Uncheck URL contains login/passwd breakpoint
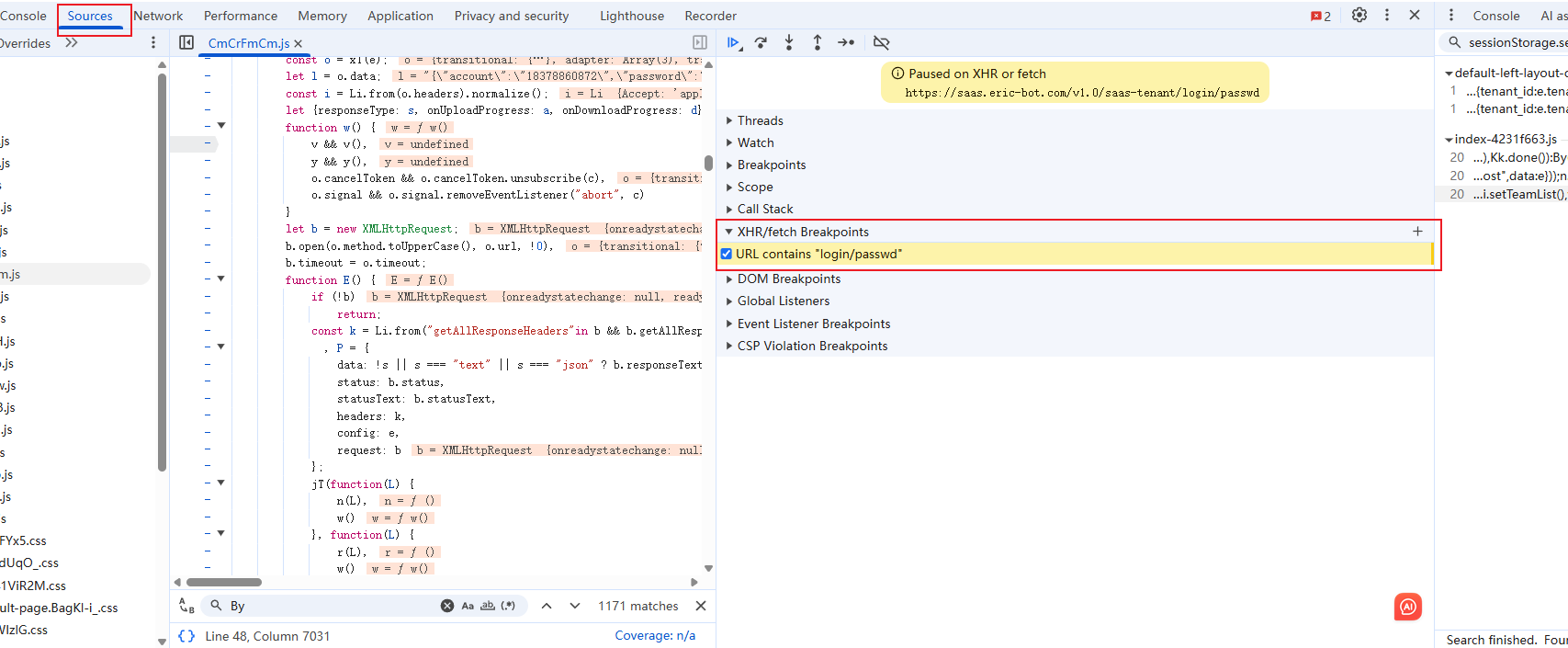The image size is (1568, 648). tap(727, 254)
